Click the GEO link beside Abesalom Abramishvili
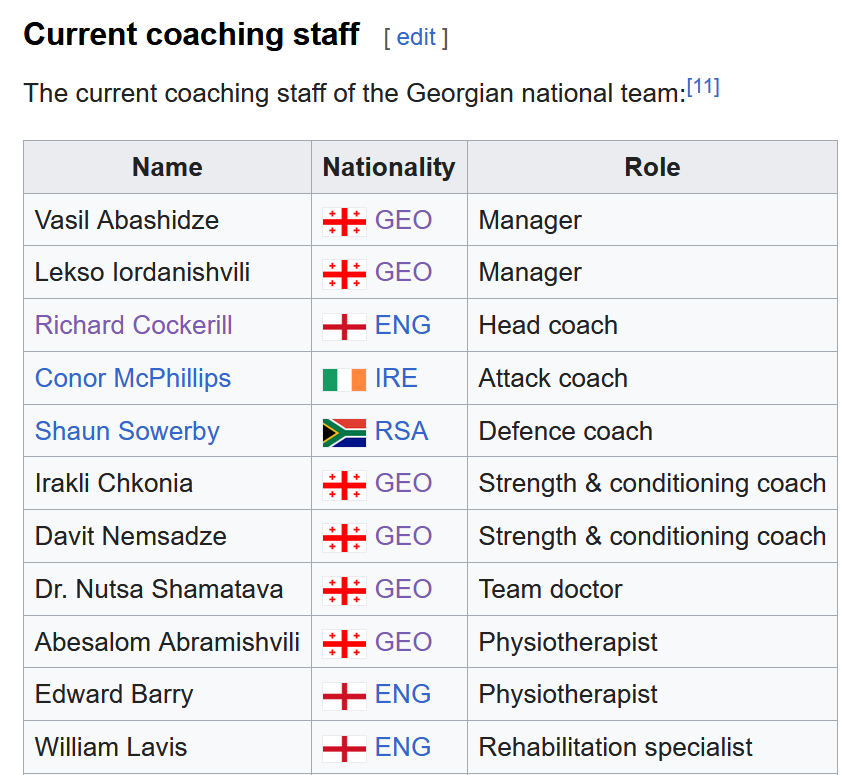The image size is (841, 775). [x=403, y=642]
